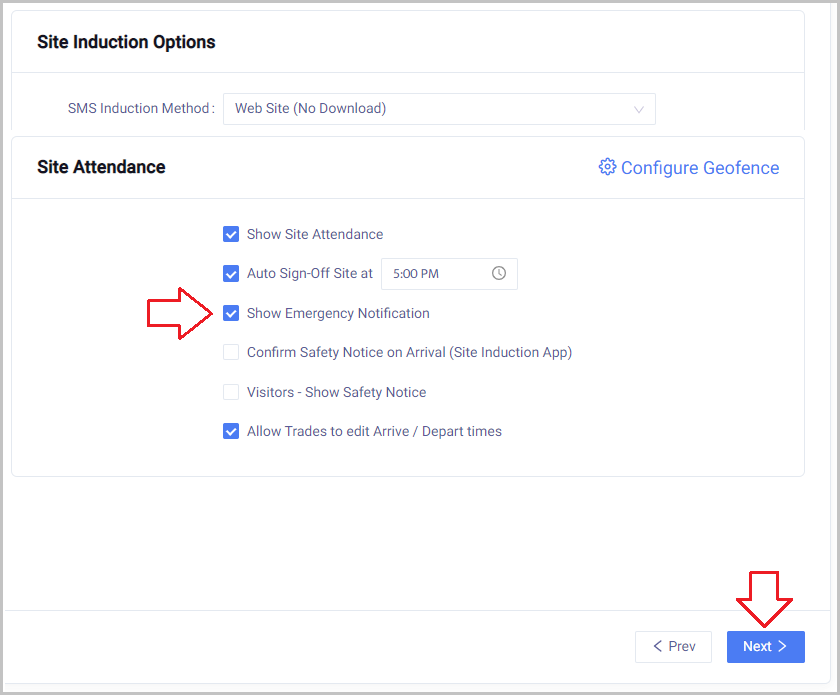Click the gear icon beside Configure Geofence
The image size is (840, 695).
[x=607, y=167]
